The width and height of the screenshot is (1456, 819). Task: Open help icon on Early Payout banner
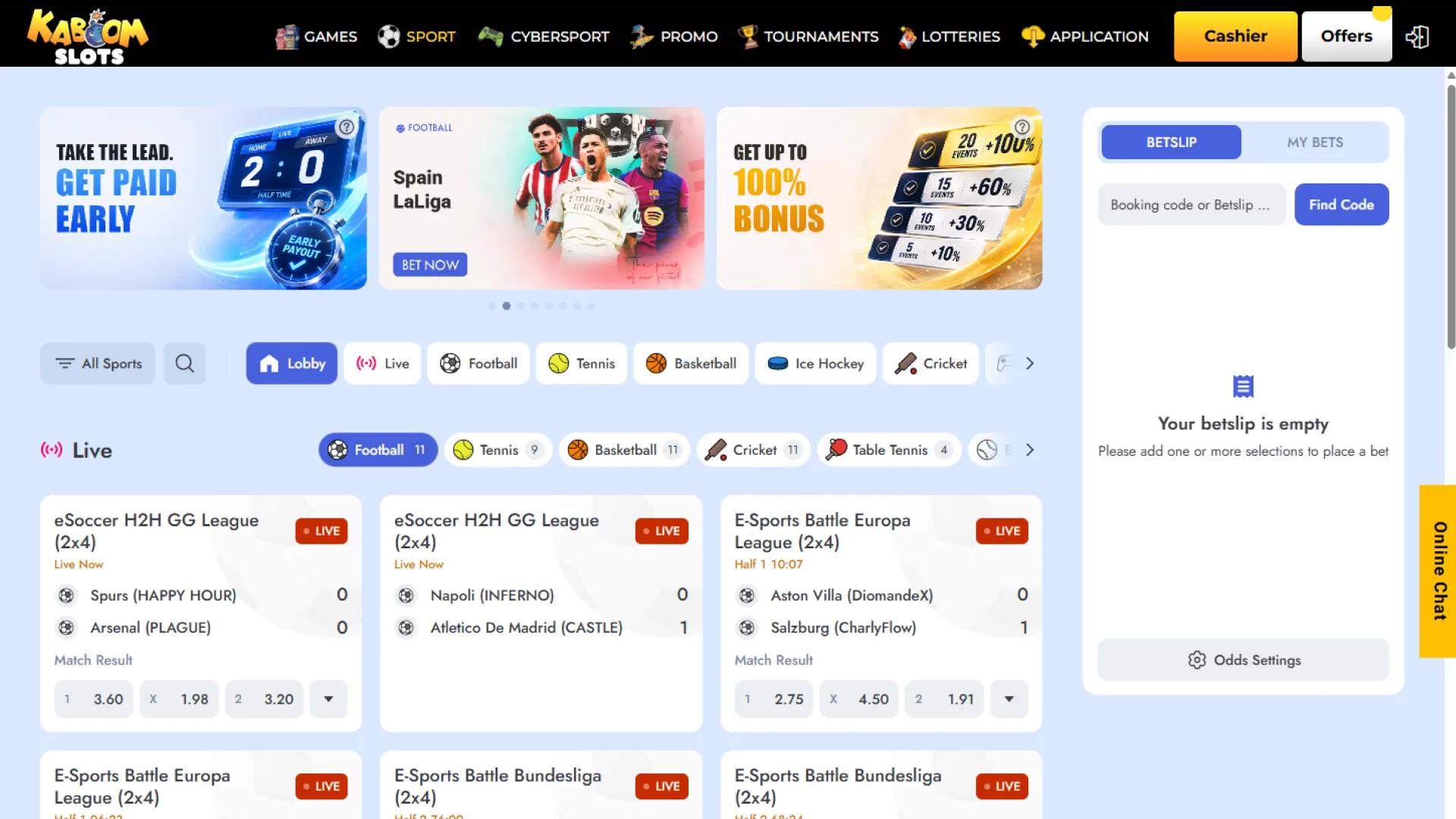coord(347,127)
